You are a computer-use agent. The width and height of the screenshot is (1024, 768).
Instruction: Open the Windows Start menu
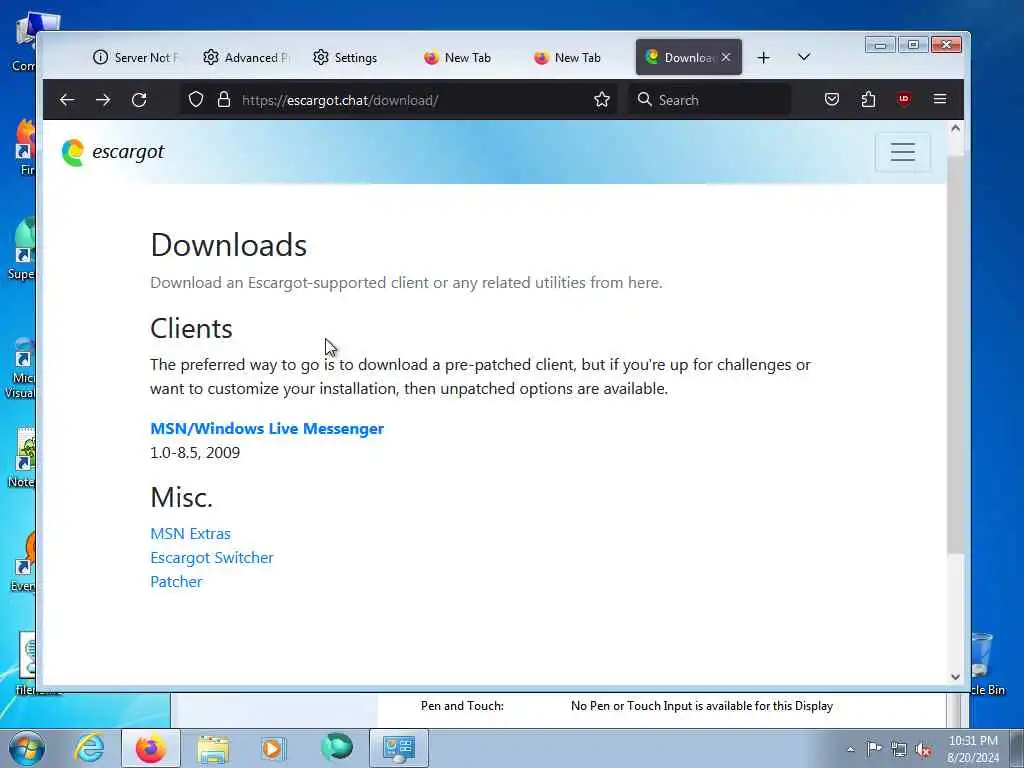pos(26,748)
